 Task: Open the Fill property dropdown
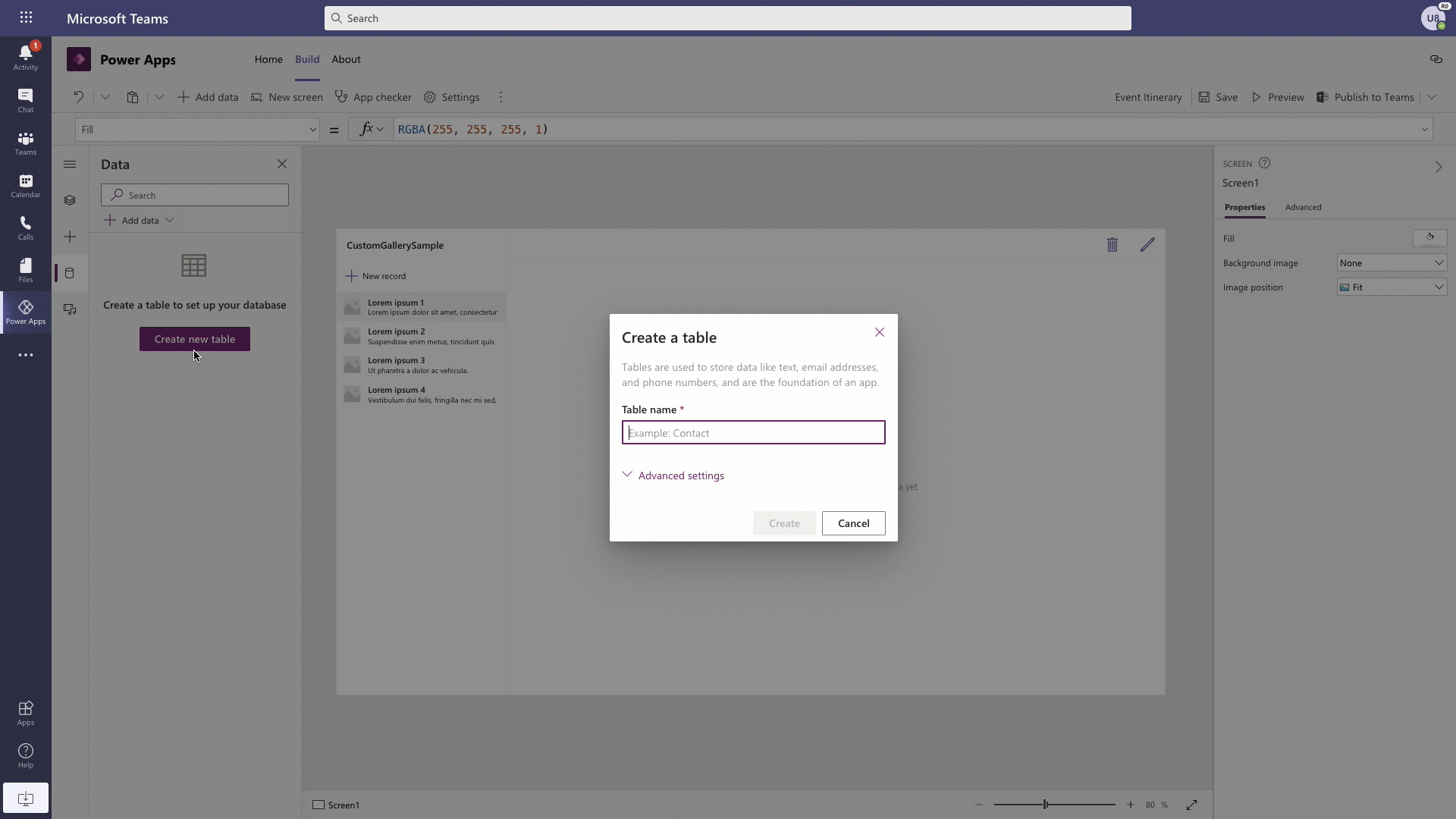[x=197, y=130]
